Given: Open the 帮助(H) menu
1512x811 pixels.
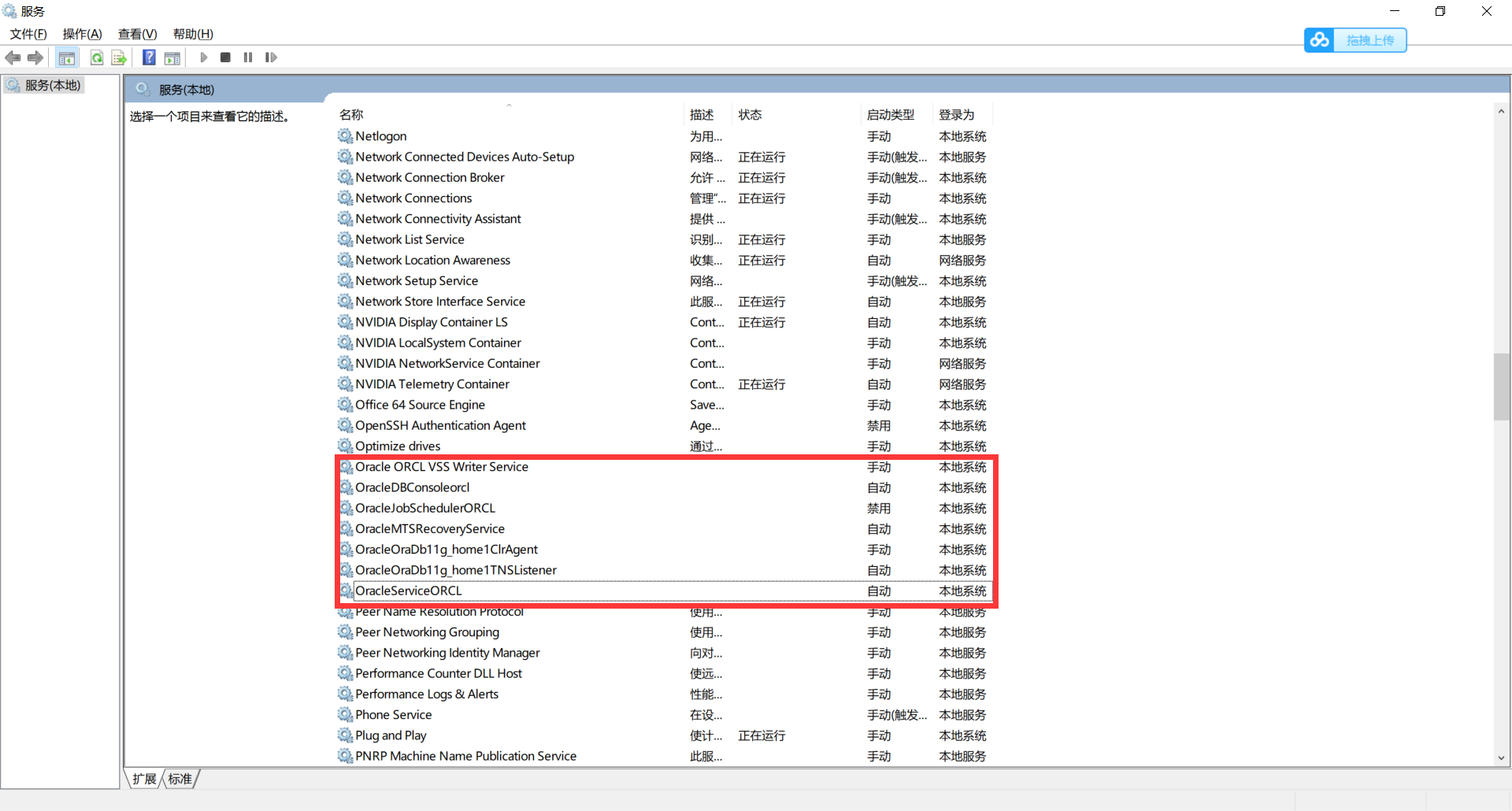Looking at the screenshot, I should (x=193, y=34).
